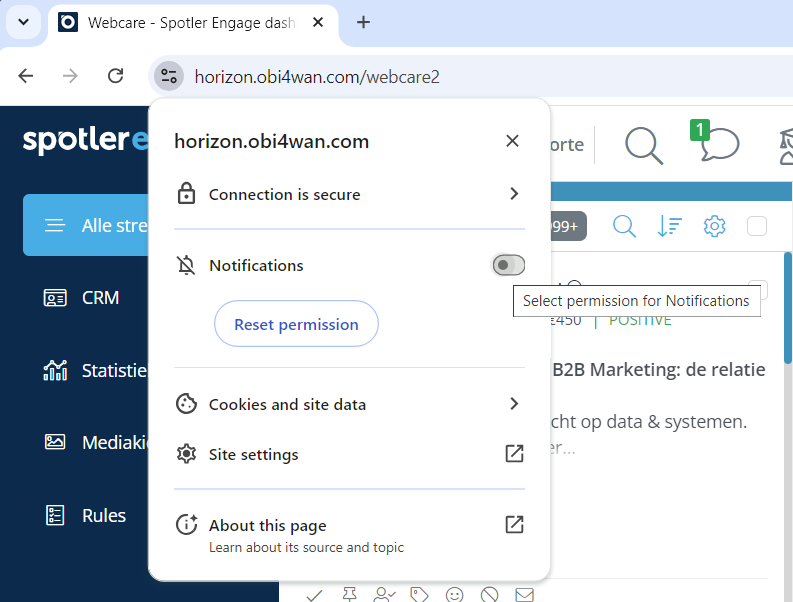
Task: Click the address bar URL
Action: pyautogui.click(x=317, y=77)
